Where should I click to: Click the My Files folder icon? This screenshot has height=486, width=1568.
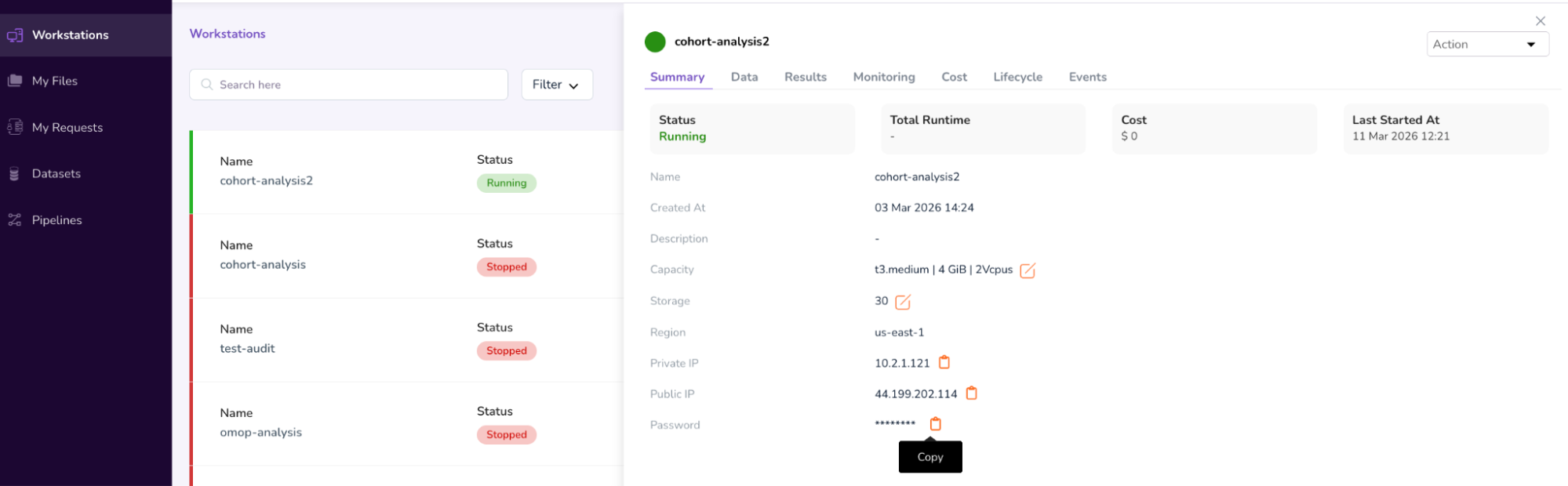point(14,81)
